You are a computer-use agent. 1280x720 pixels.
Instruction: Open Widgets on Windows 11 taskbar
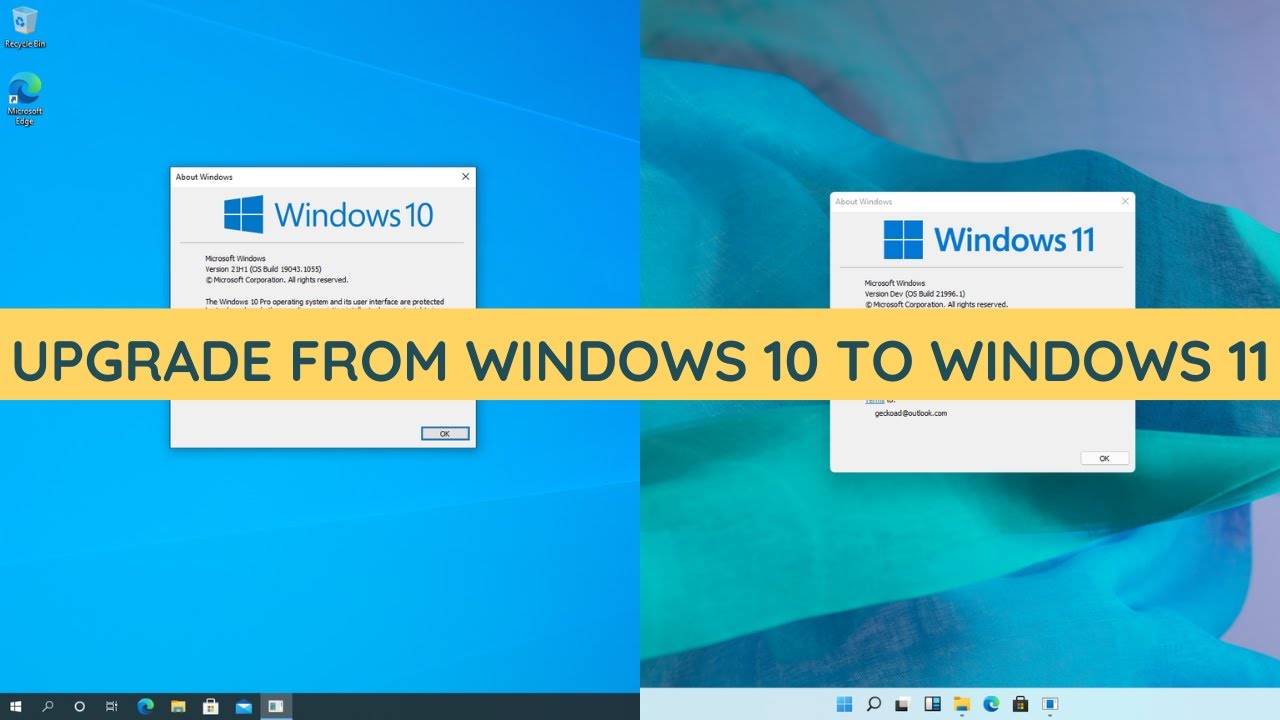[933, 704]
